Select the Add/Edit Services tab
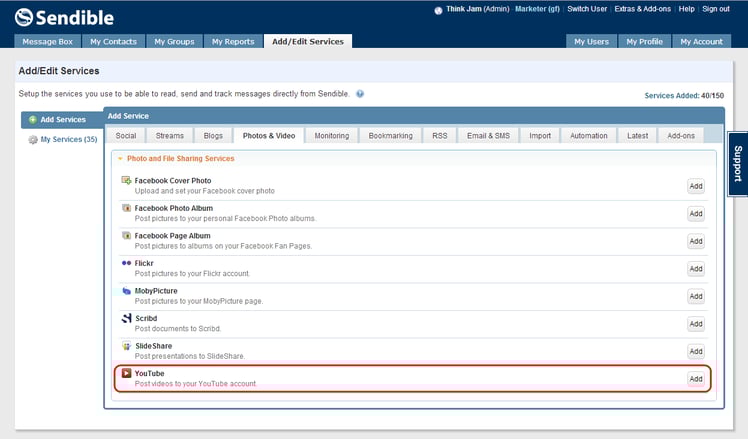Image resolution: width=748 pixels, height=439 pixels. (308, 42)
